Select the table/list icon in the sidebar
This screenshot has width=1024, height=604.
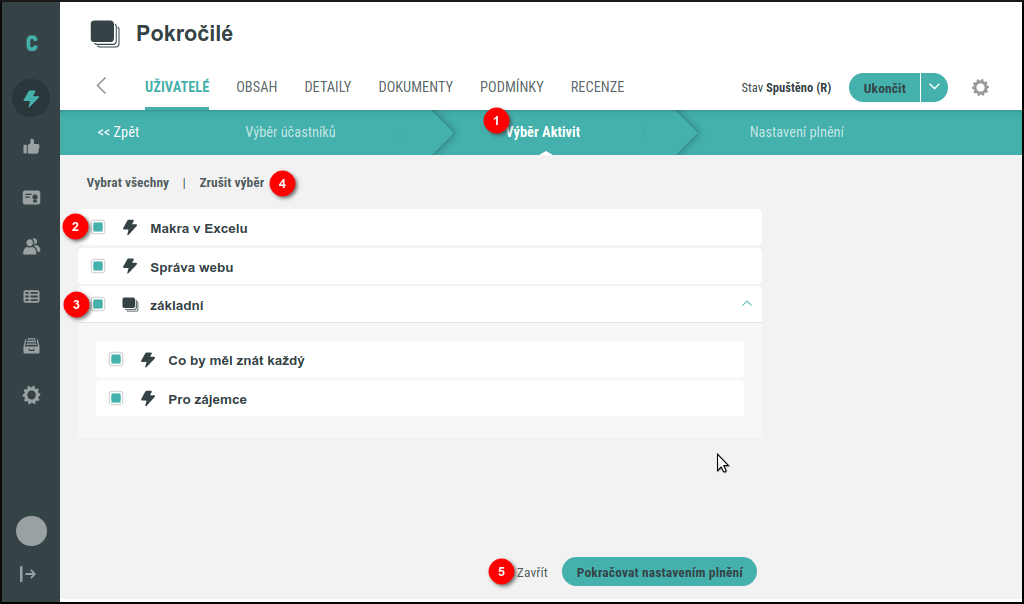click(31, 295)
